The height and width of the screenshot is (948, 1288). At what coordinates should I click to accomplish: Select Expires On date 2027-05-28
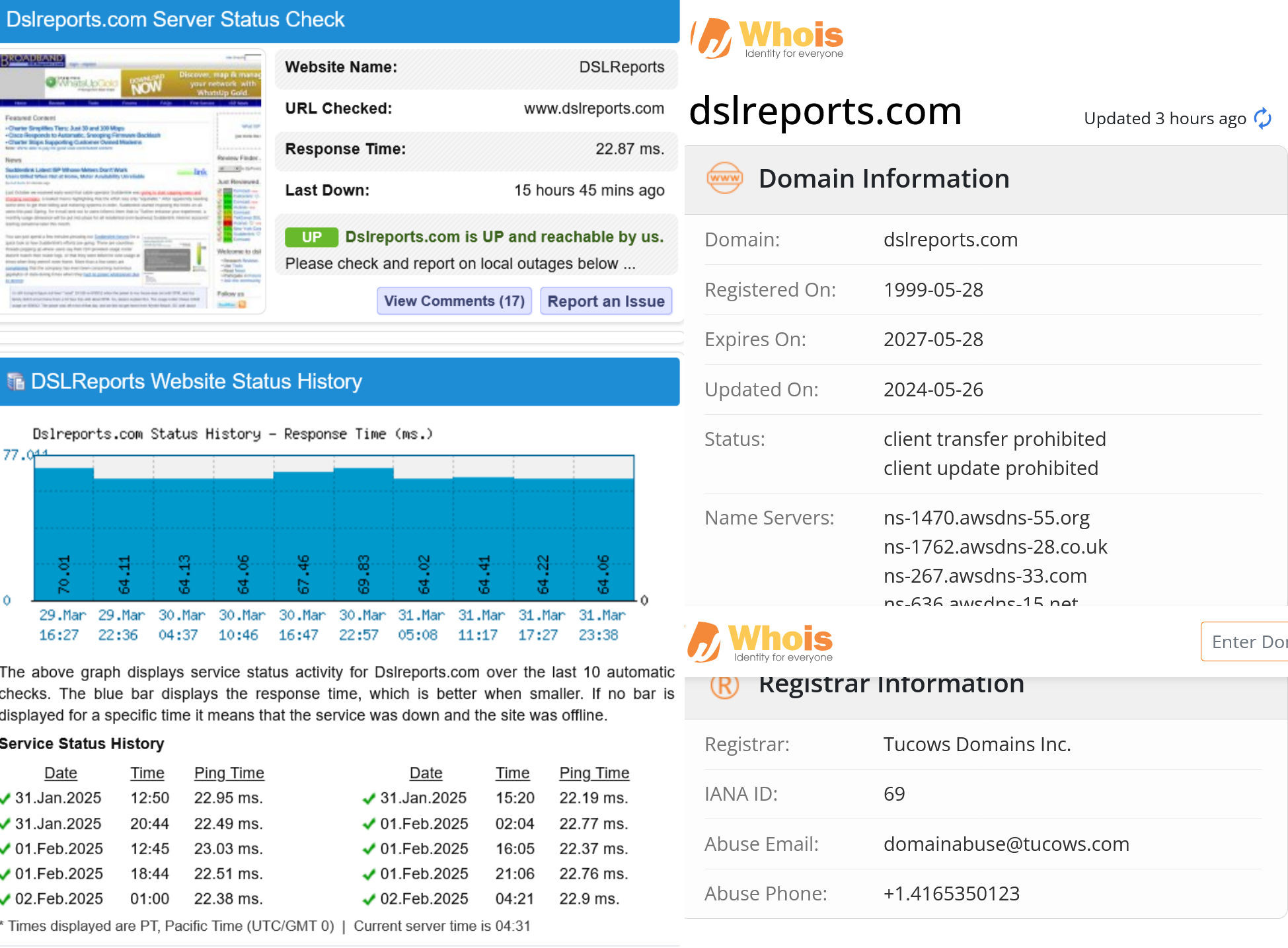coord(933,340)
